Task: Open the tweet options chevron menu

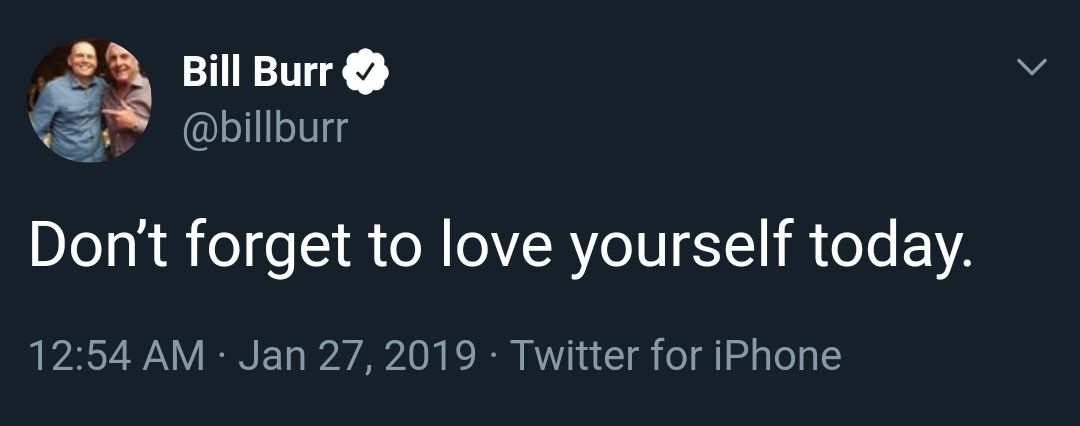Action: click(x=1031, y=68)
